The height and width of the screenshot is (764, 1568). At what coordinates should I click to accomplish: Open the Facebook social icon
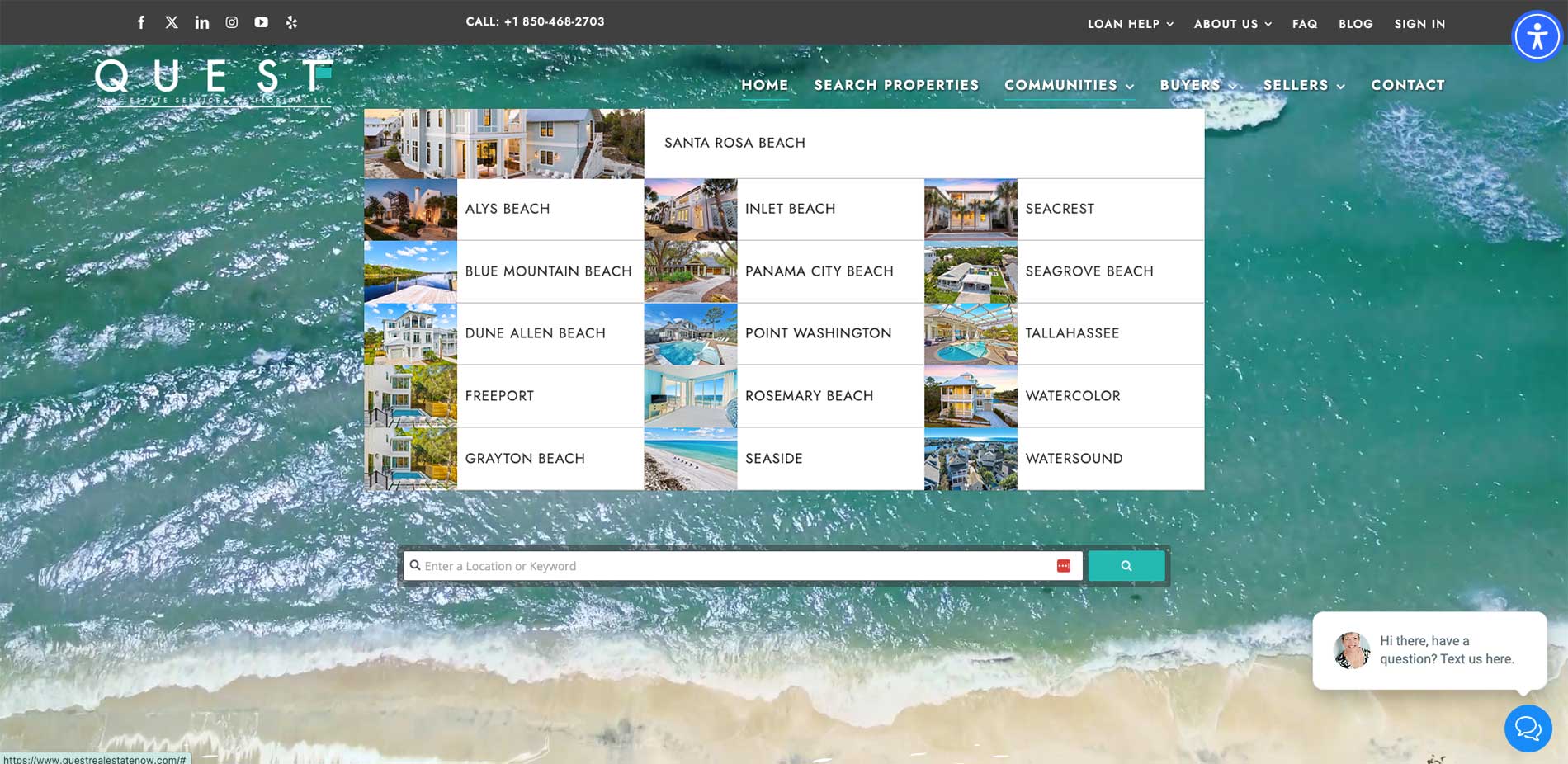click(141, 22)
